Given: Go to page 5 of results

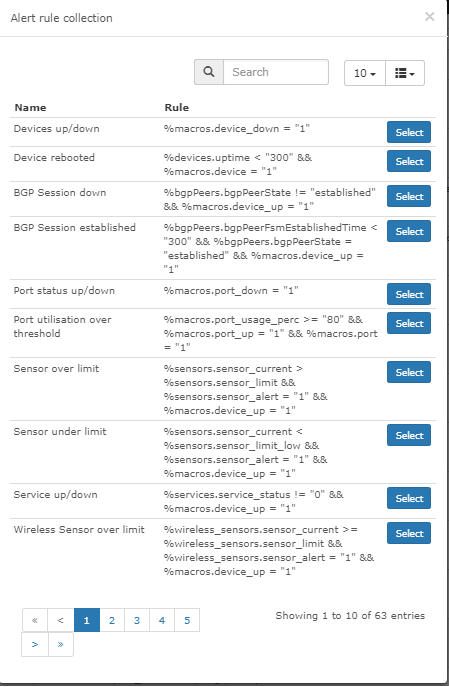Looking at the screenshot, I should point(187,620).
